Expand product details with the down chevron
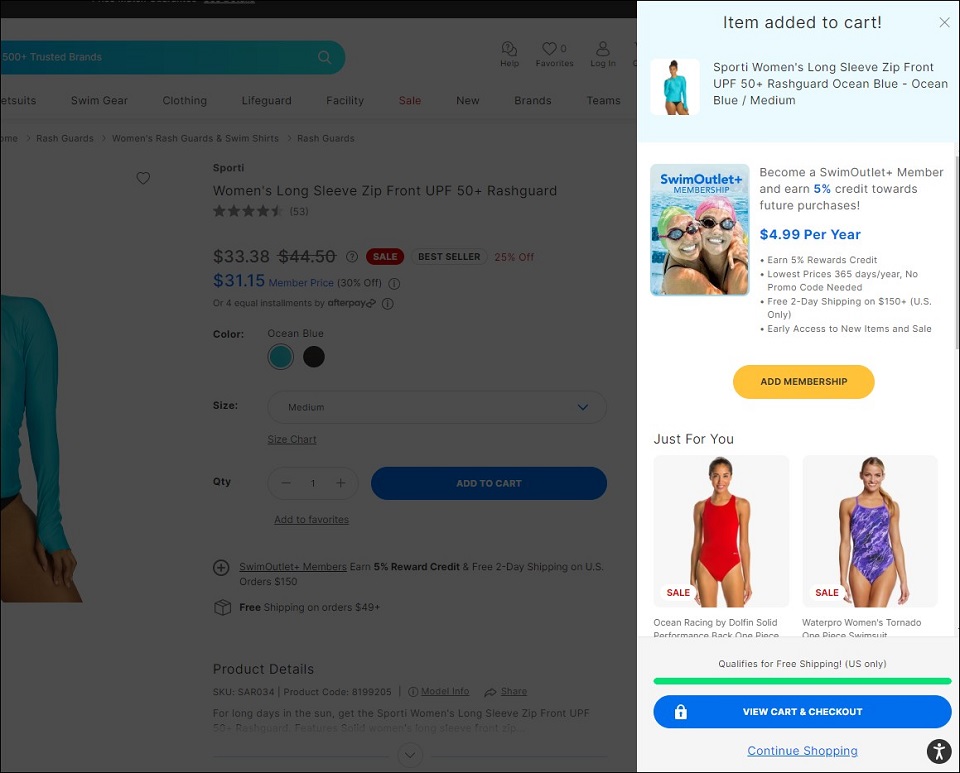960x773 pixels. (410, 755)
